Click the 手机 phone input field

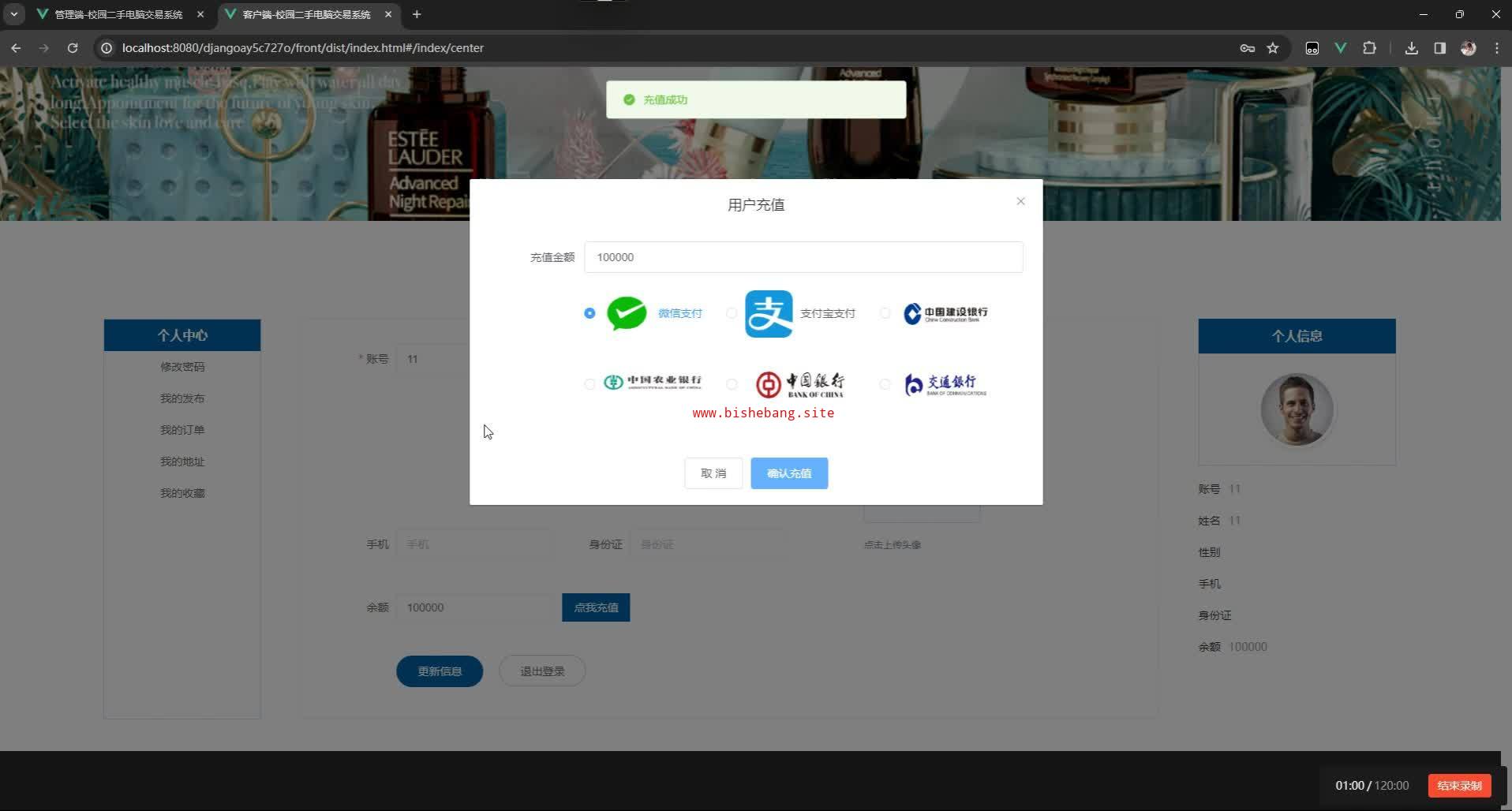pyautogui.click(x=473, y=544)
